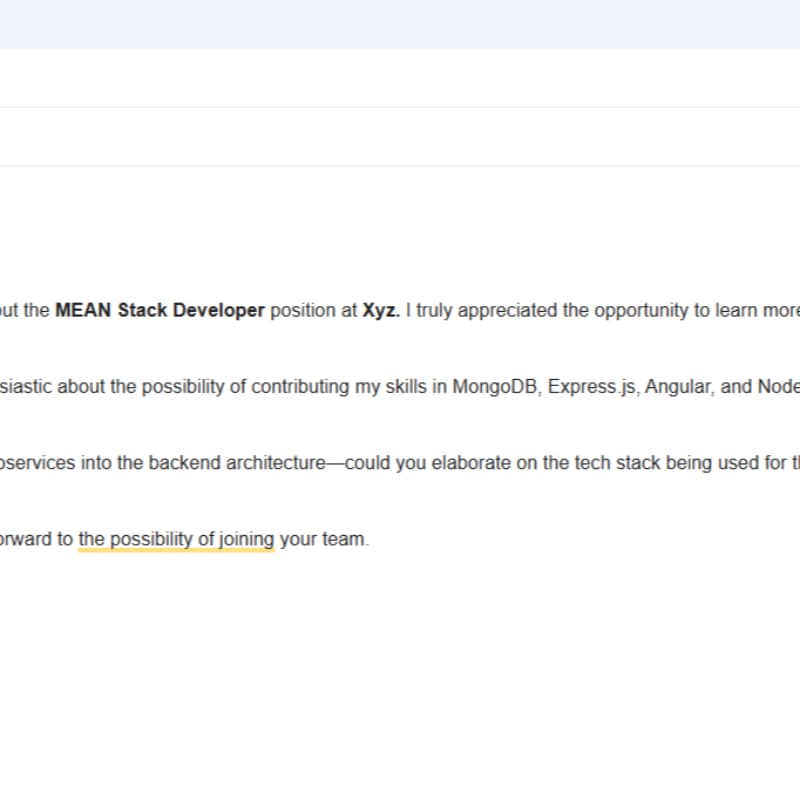Place cursor after "your team."
Screen dimensions: 800x800
point(369,539)
